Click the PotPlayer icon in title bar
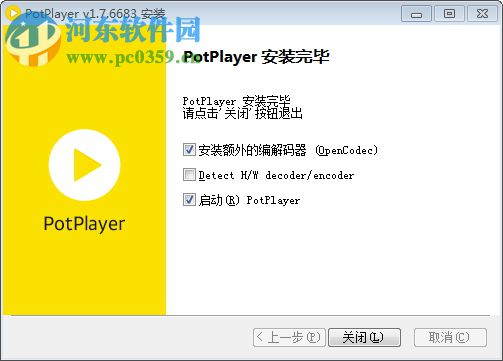This screenshot has width=503, height=361. point(14,13)
